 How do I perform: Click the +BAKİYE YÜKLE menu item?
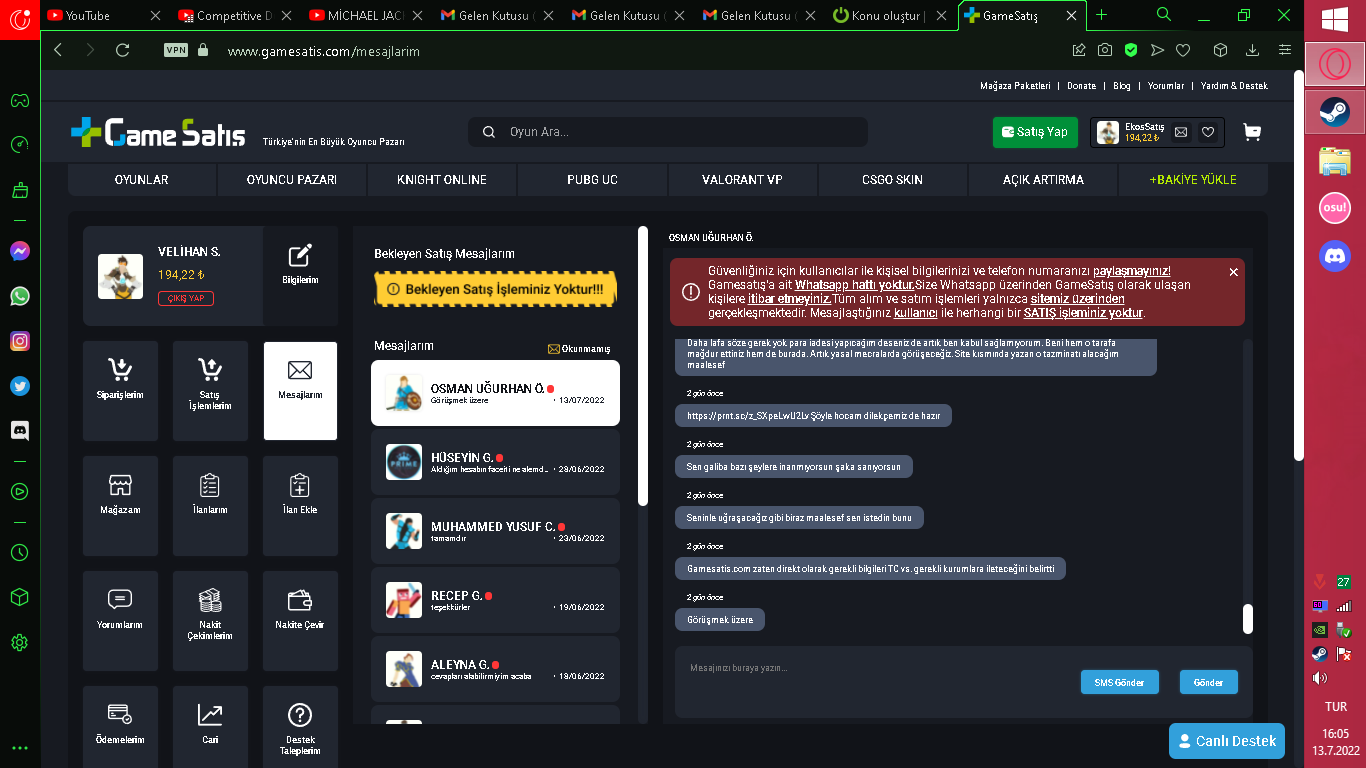pos(1193,180)
